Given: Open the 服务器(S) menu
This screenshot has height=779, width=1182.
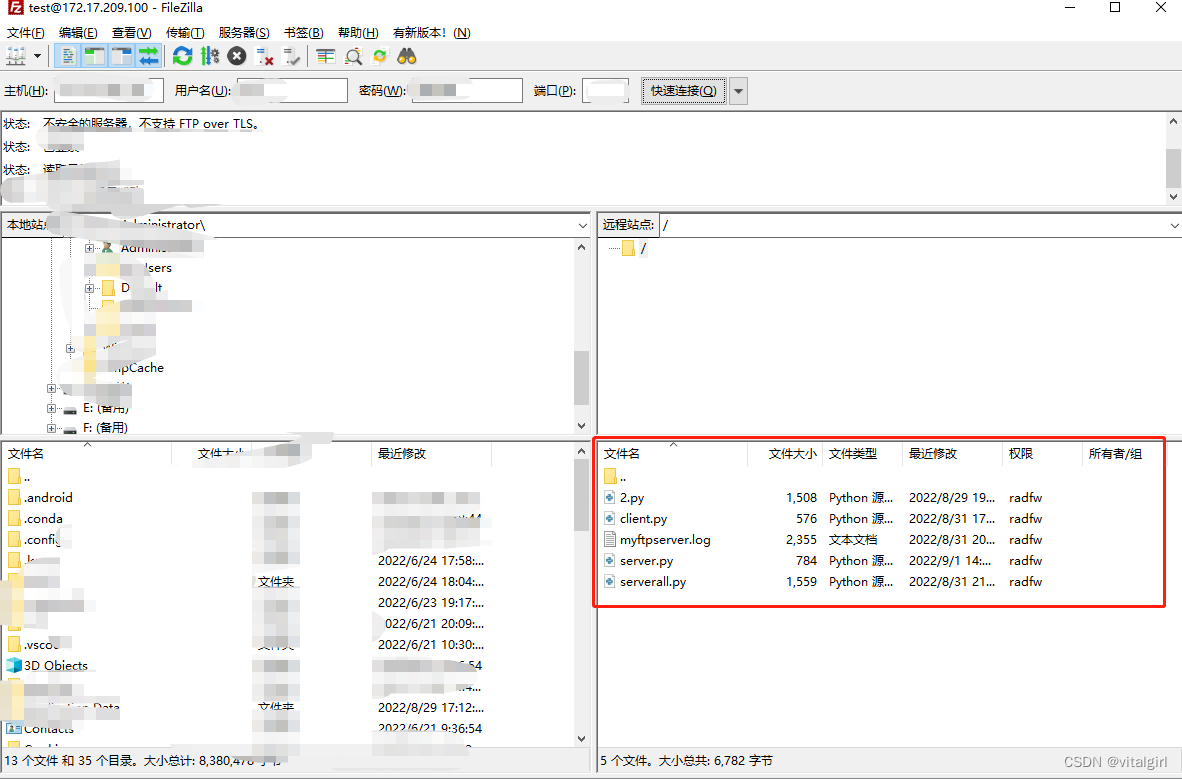Looking at the screenshot, I should (x=243, y=32).
